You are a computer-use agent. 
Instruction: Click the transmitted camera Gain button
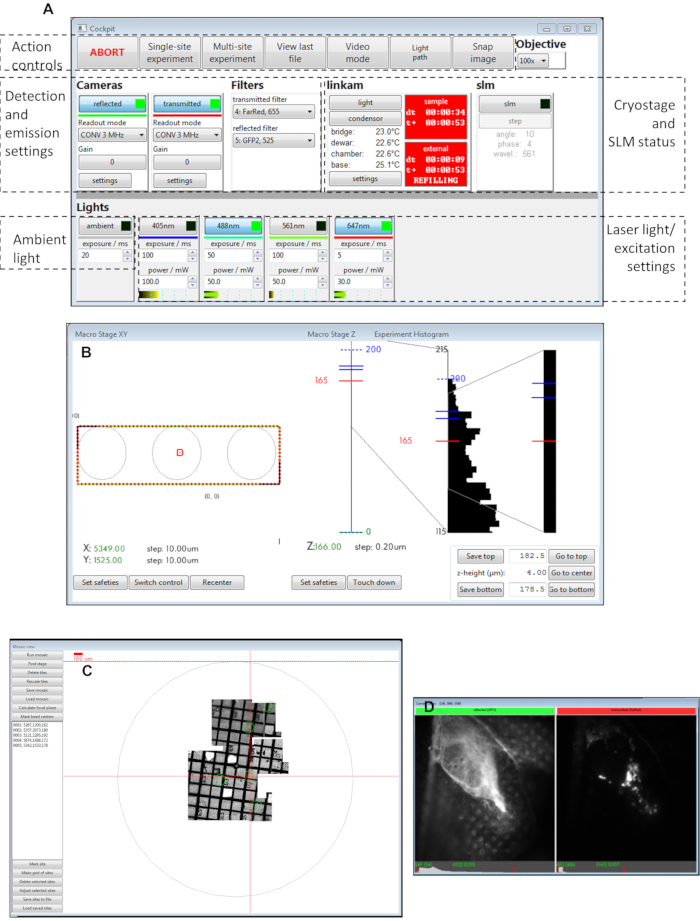point(187,162)
